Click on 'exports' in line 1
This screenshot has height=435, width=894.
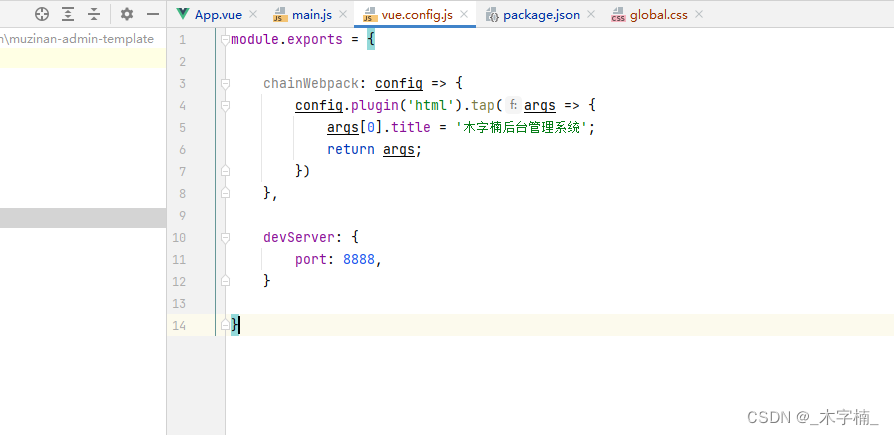[315, 40]
